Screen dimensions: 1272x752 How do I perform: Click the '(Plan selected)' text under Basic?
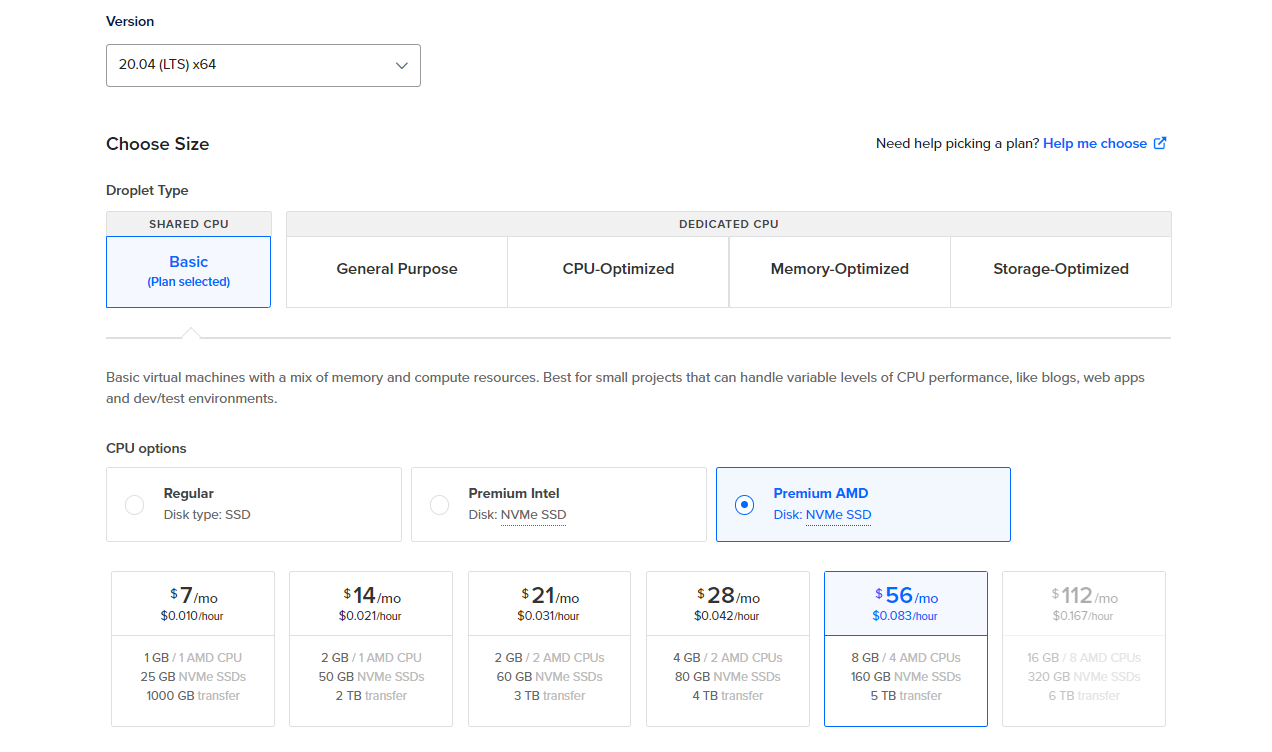[x=188, y=282]
